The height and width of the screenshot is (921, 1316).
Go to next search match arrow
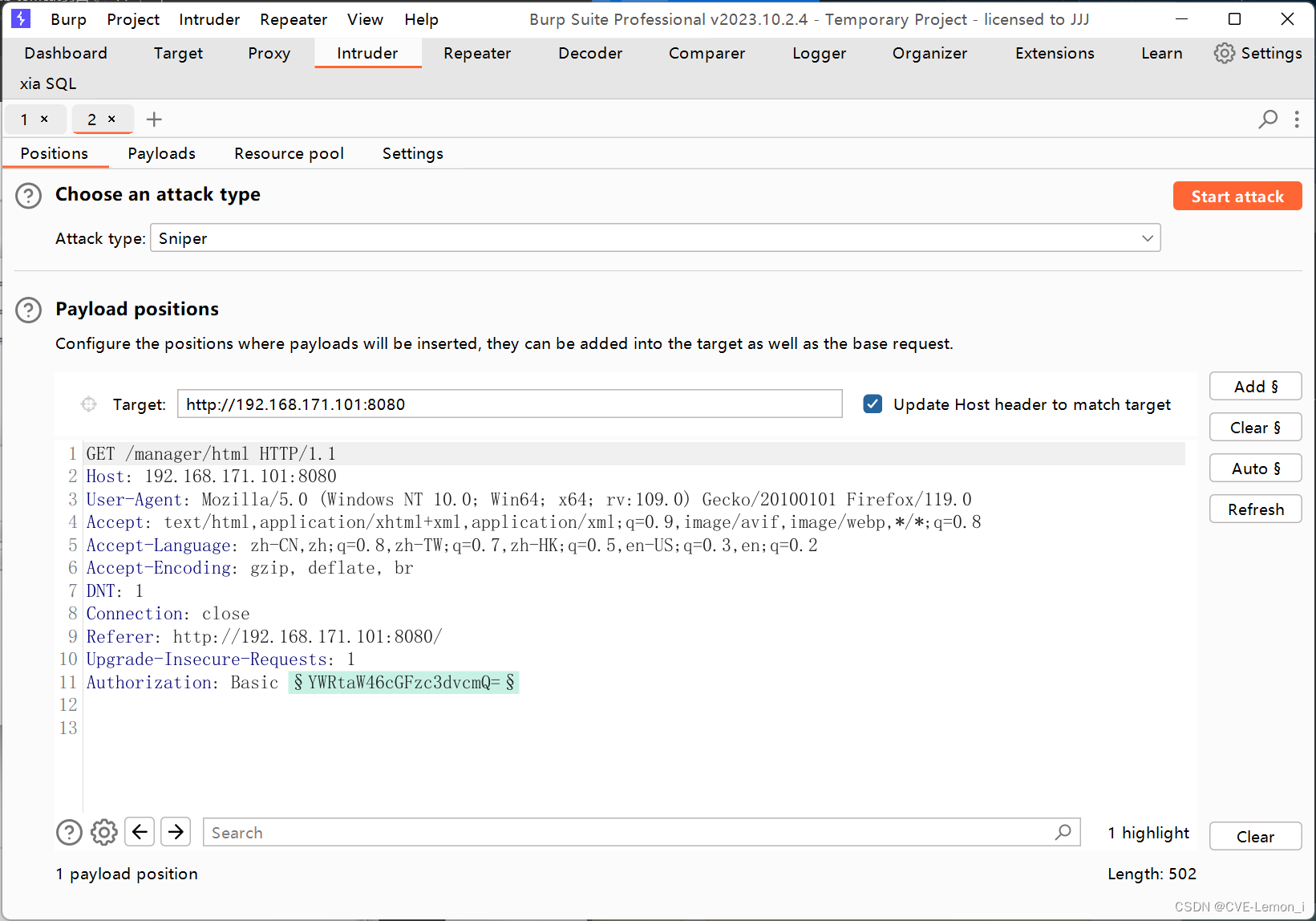tap(176, 832)
